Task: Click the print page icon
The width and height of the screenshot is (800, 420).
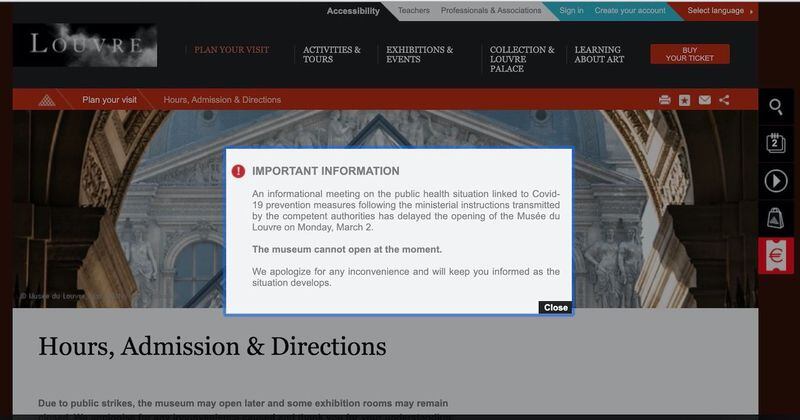Action: click(x=664, y=100)
